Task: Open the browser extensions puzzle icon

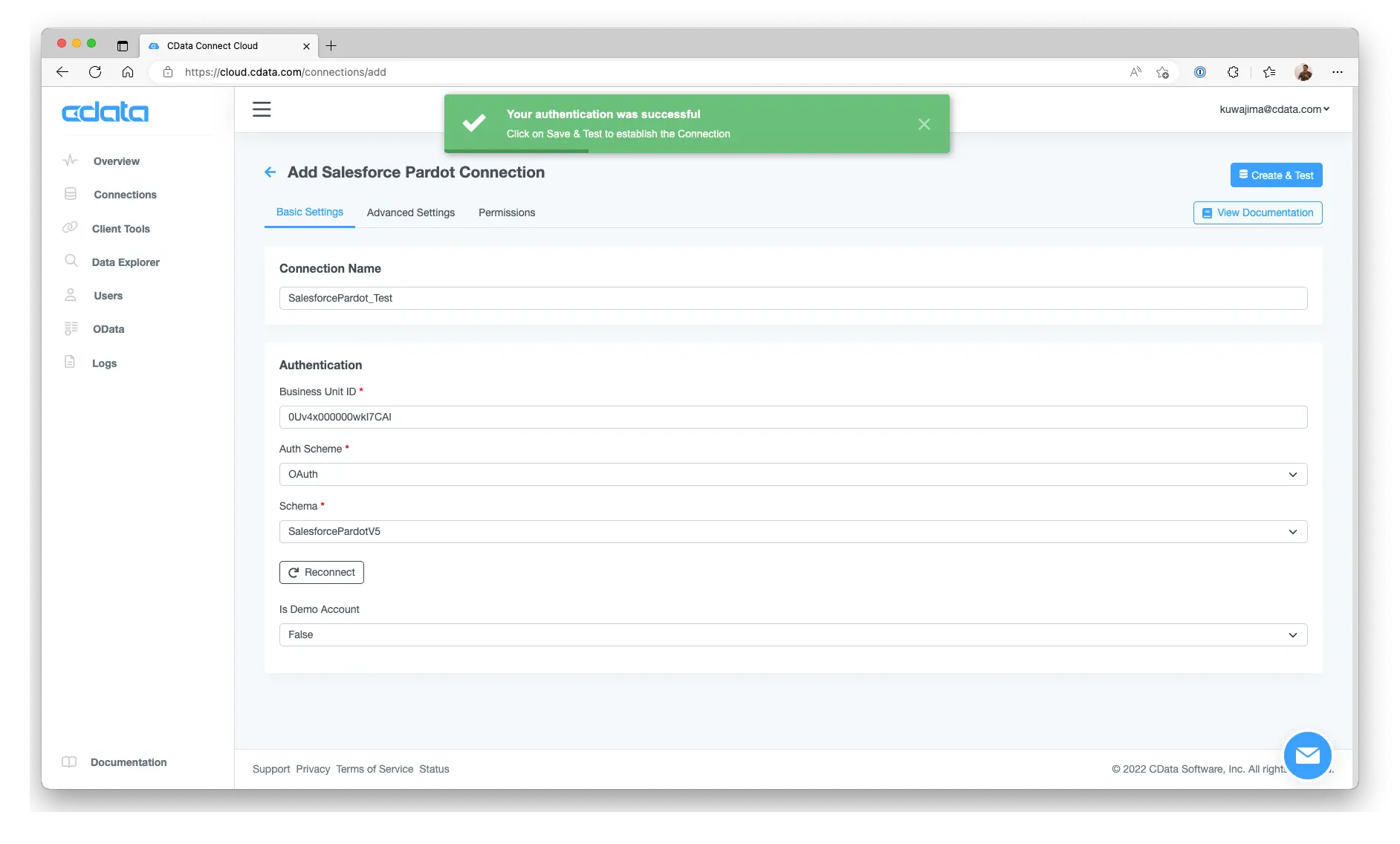Action: point(1233,72)
